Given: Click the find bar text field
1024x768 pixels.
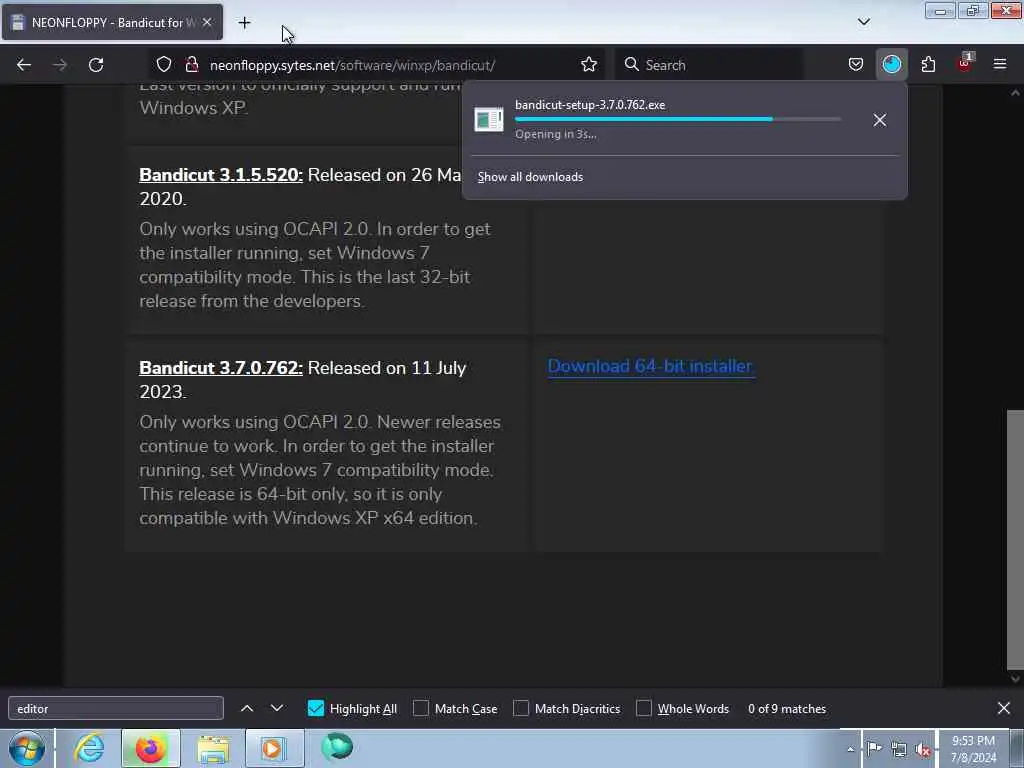Looking at the screenshot, I should click(116, 709).
